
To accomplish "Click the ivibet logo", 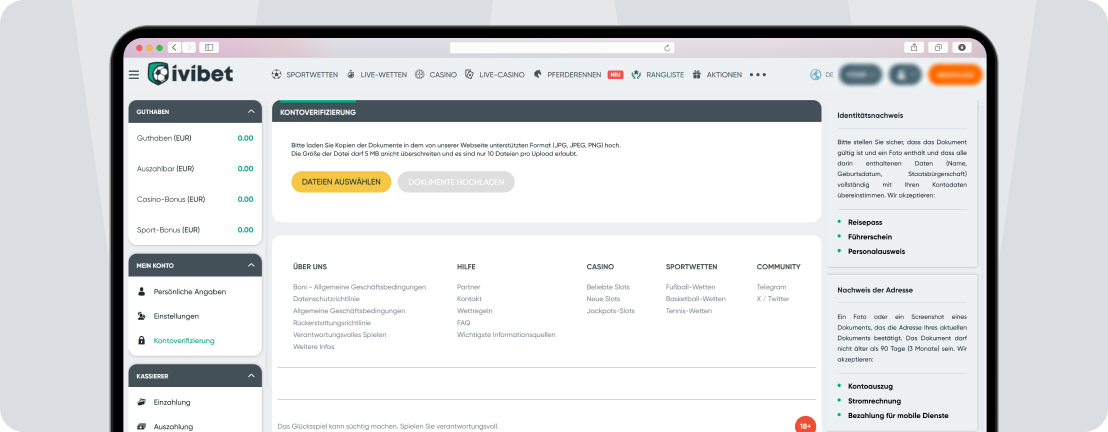I will pos(190,74).
